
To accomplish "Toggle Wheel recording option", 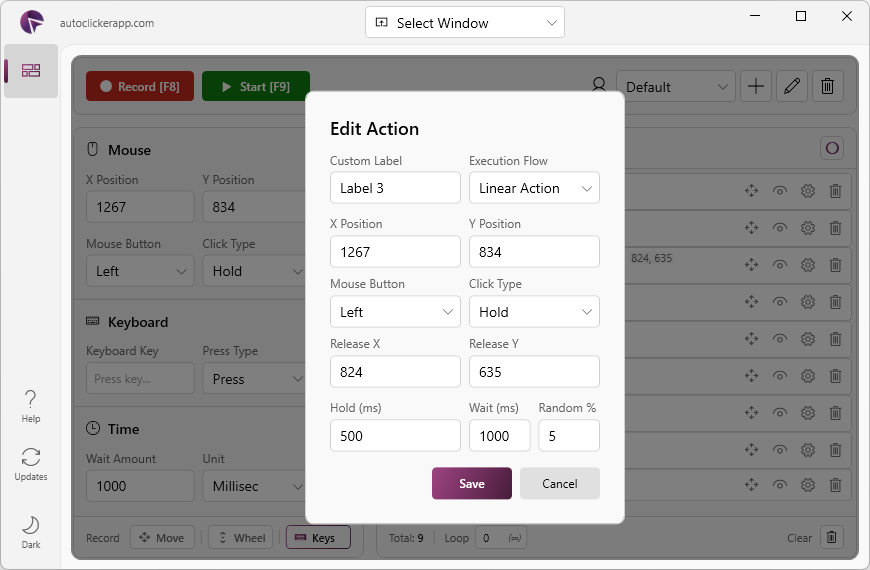I will [x=241, y=537].
